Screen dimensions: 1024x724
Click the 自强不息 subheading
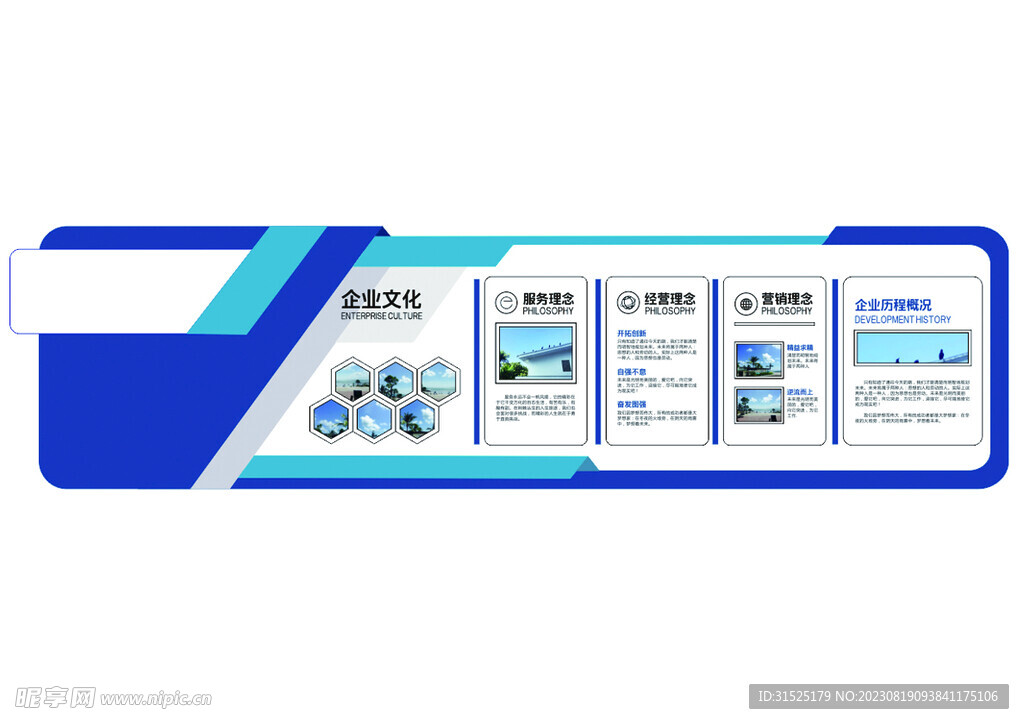click(x=632, y=371)
